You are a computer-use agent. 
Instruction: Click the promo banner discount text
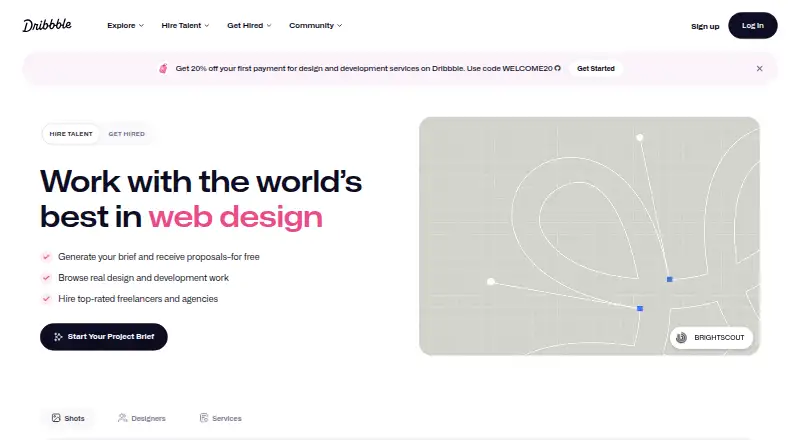click(x=364, y=68)
